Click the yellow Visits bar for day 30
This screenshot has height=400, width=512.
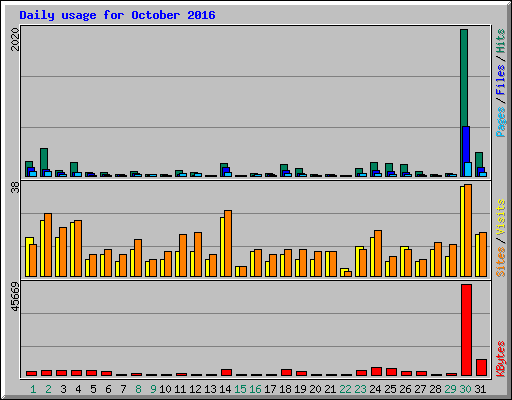[x=462, y=231]
